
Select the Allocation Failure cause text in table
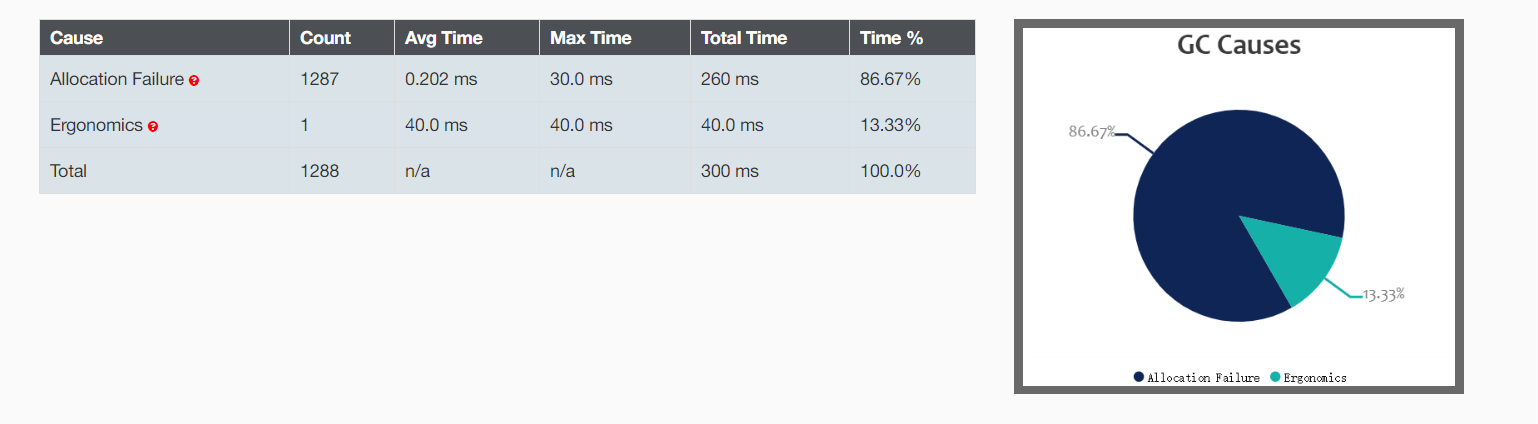pyautogui.click(x=117, y=79)
